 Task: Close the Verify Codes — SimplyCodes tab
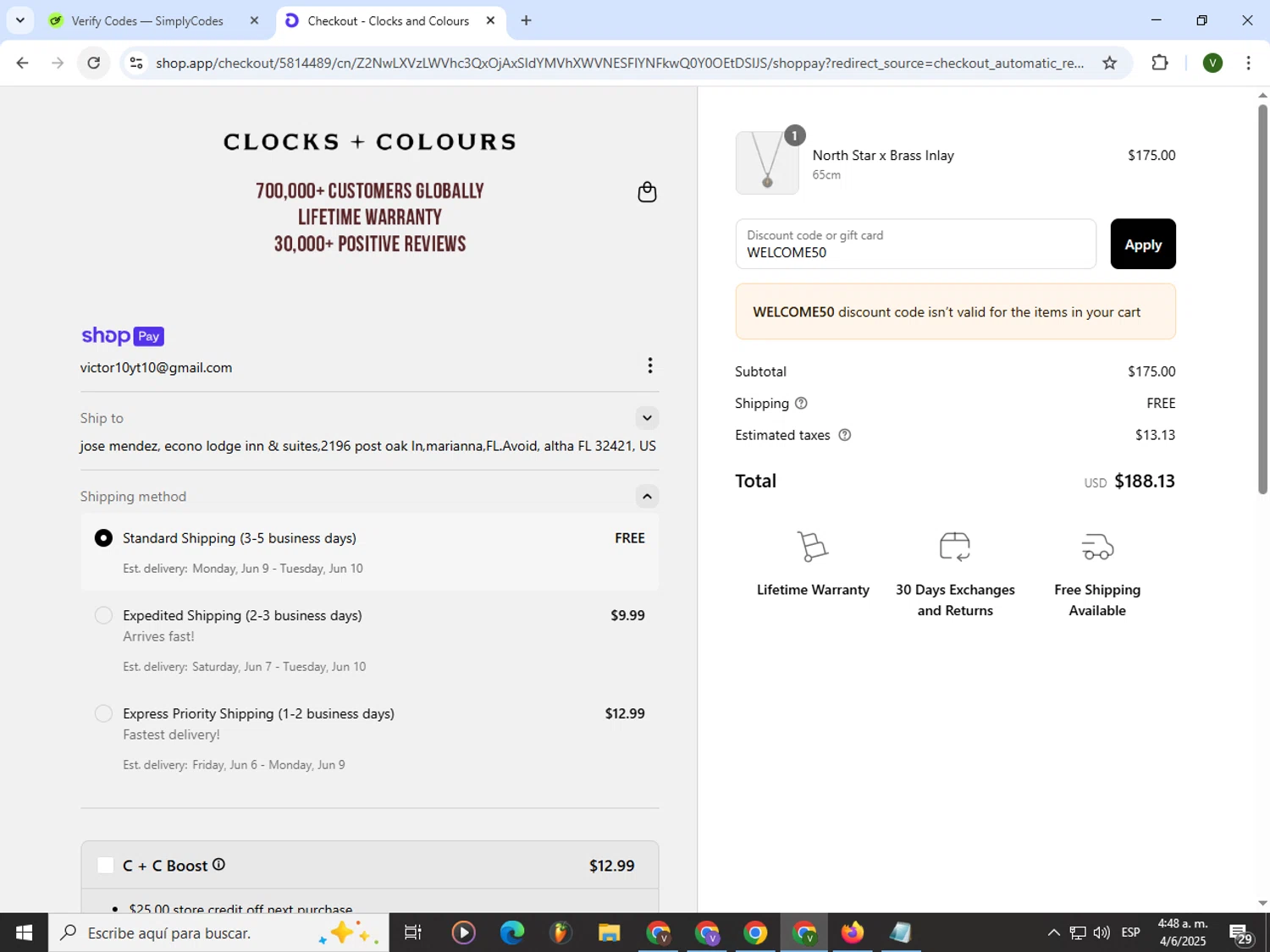point(254,20)
